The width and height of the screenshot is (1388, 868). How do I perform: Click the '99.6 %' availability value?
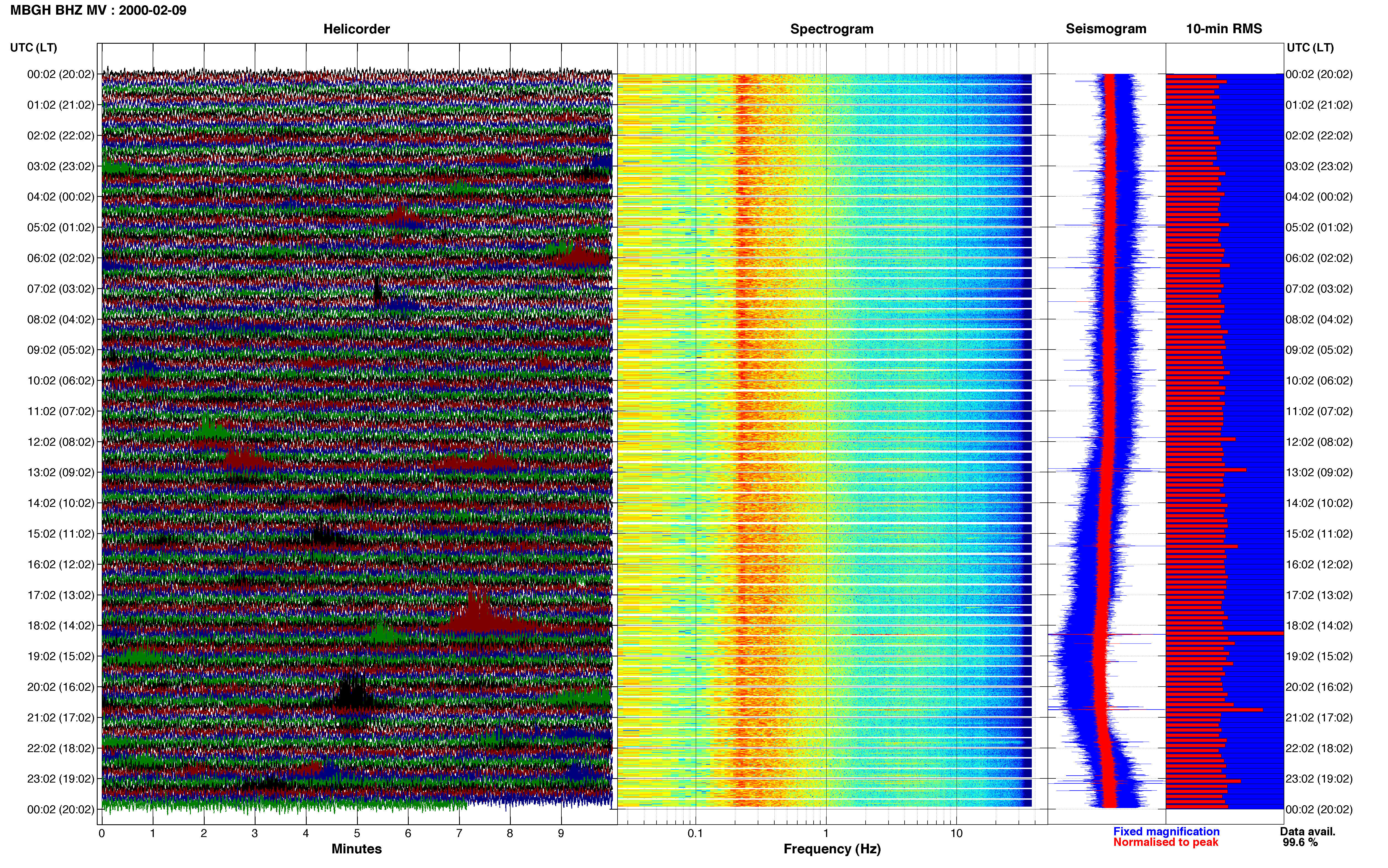click(x=1300, y=842)
